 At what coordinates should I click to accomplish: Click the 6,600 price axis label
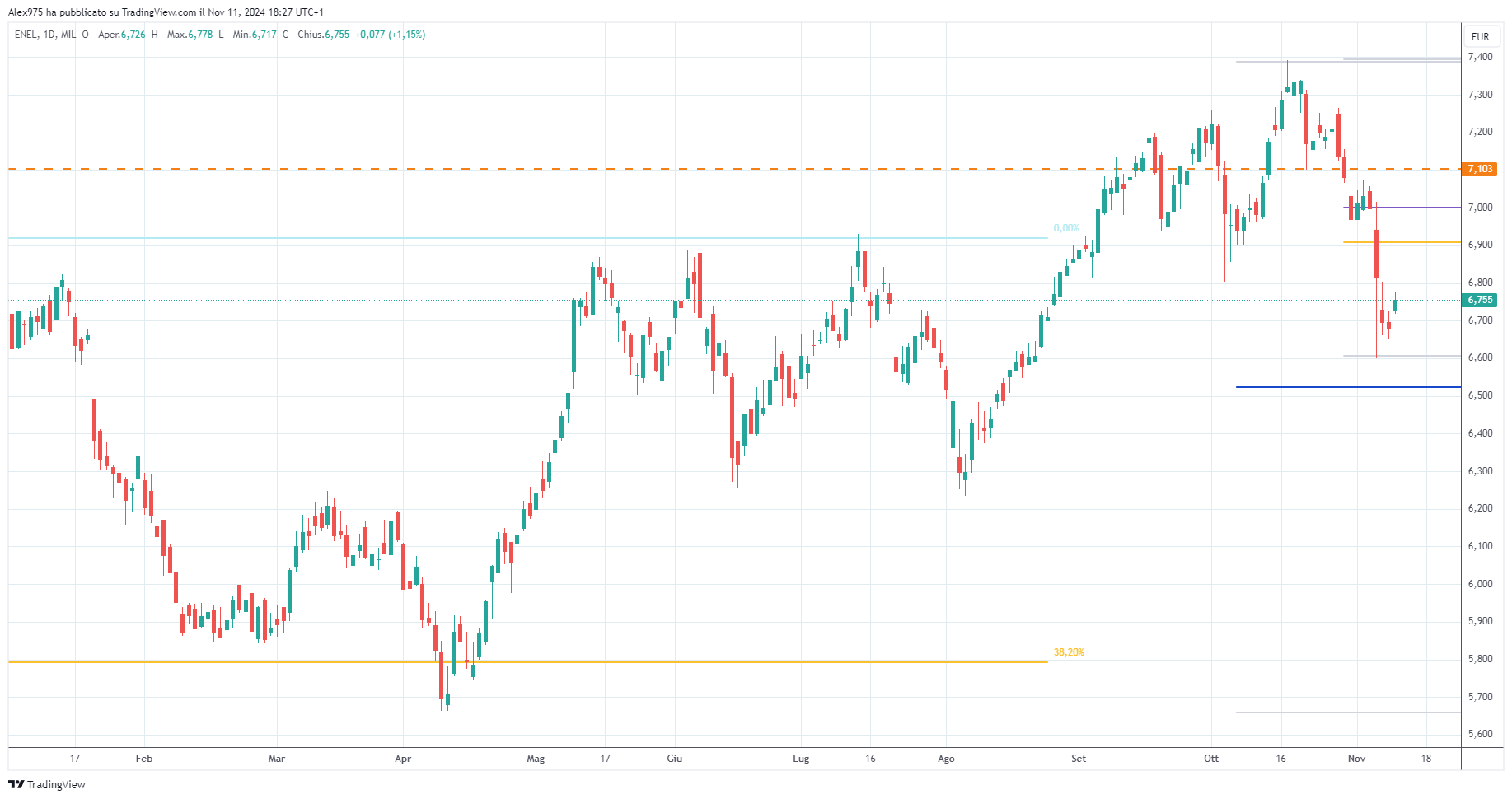tap(1480, 357)
